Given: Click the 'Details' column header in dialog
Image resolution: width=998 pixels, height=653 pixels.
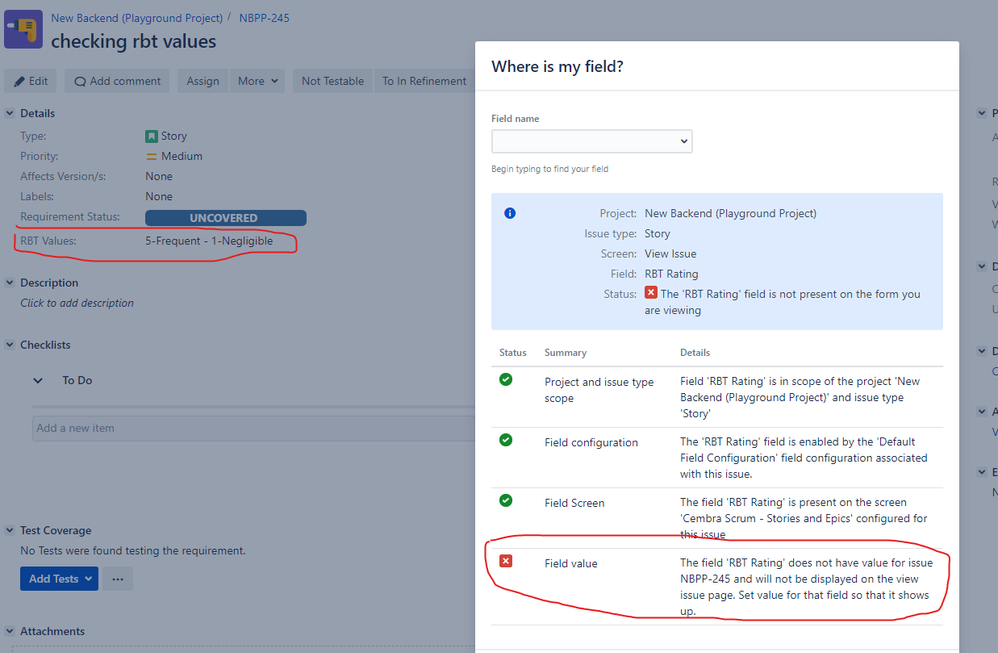Looking at the screenshot, I should tap(695, 353).
